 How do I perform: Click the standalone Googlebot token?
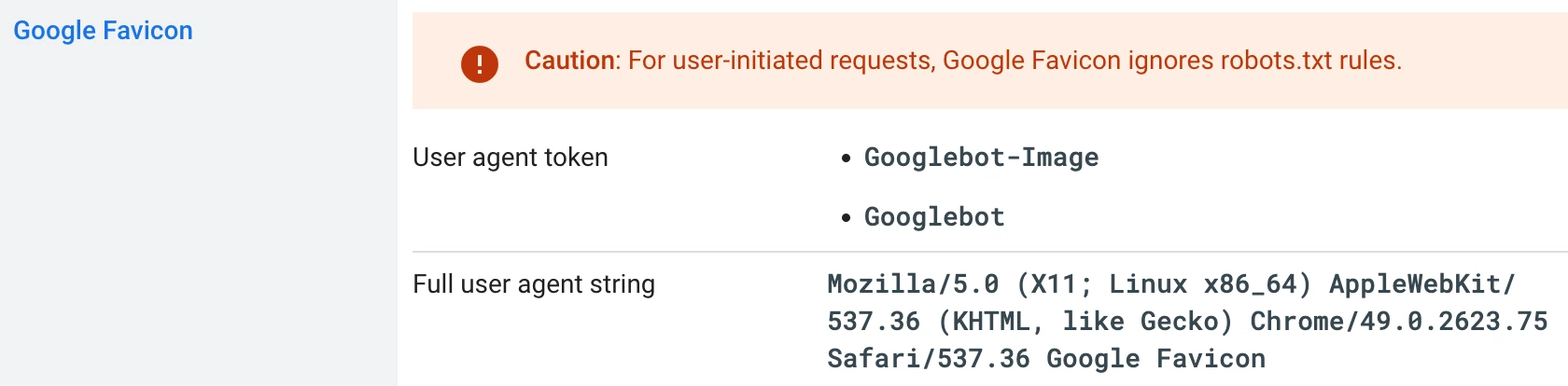(934, 217)
